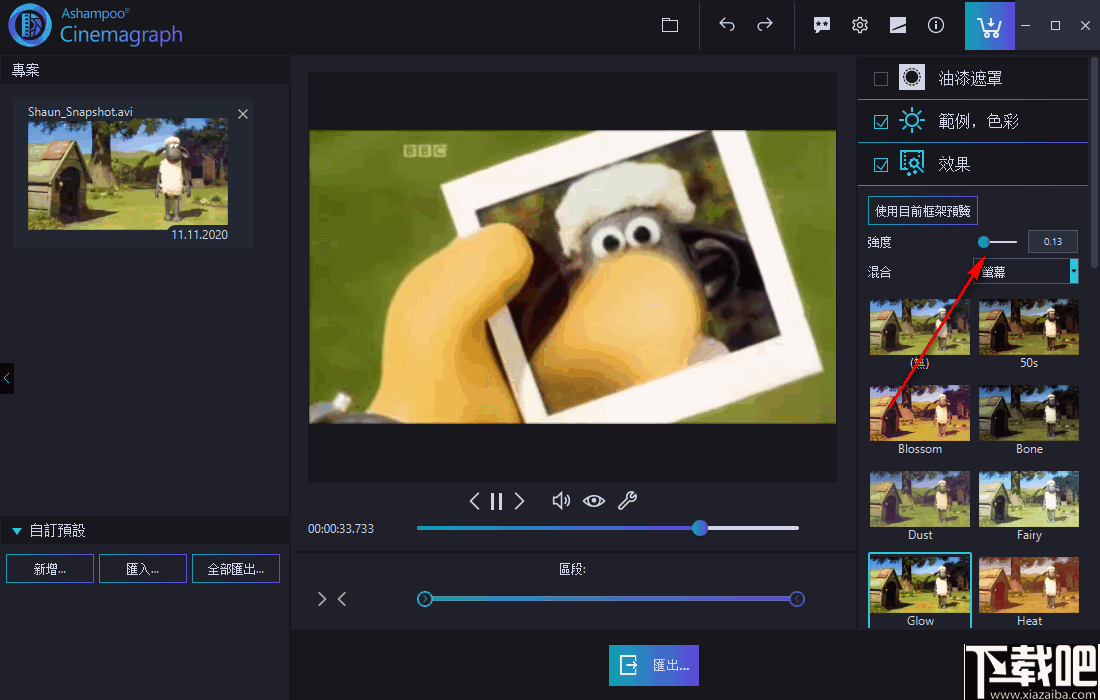This screenshot has height=700, width=1100.
Task: Uncheck the 範例, 色彩 checkbox
Action: (x=881, y=122)
